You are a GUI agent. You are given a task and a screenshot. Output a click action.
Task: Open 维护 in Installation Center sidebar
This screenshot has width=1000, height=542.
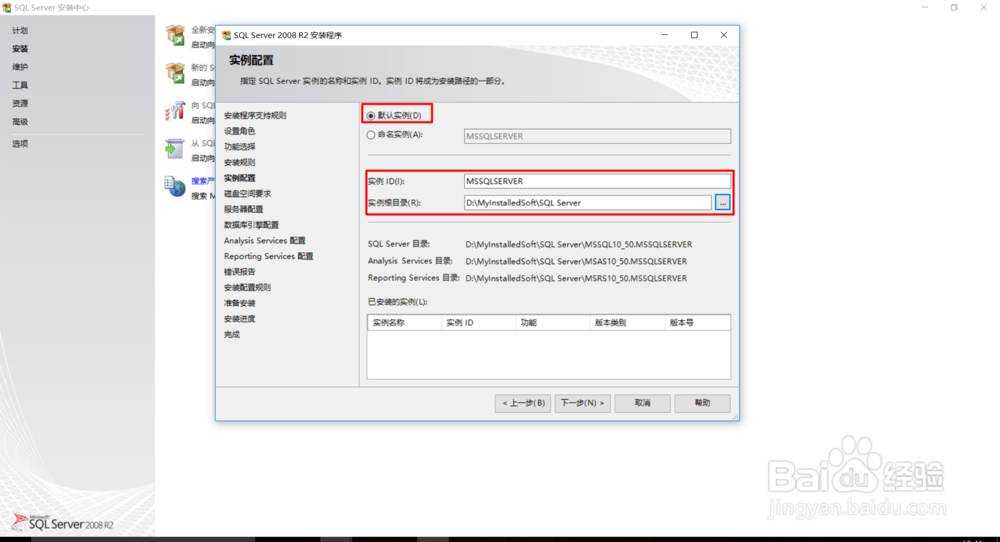(20, 67)
